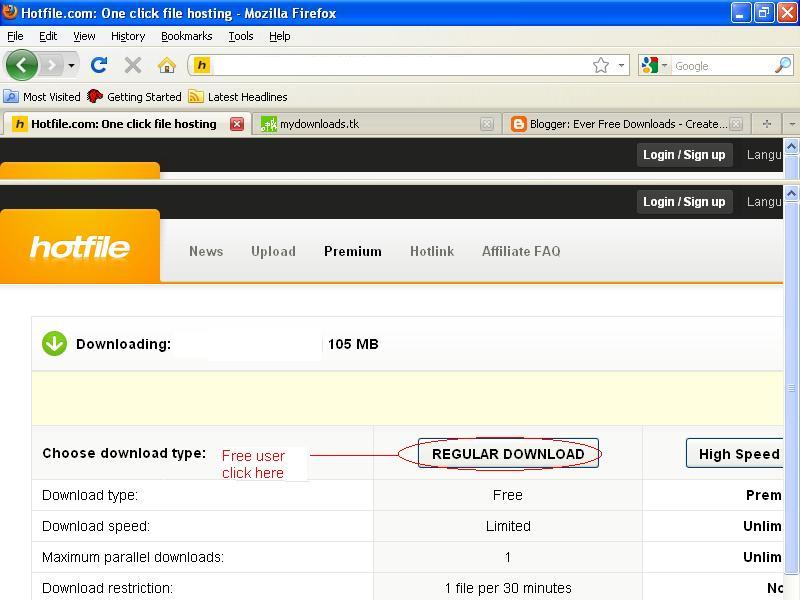
Task: Open the History menu
Action: point(128,36)
